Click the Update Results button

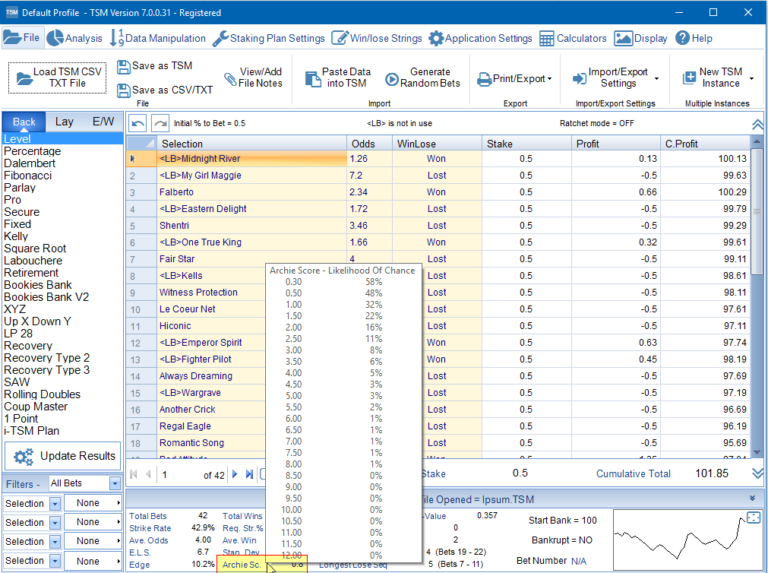coord(63,456)
